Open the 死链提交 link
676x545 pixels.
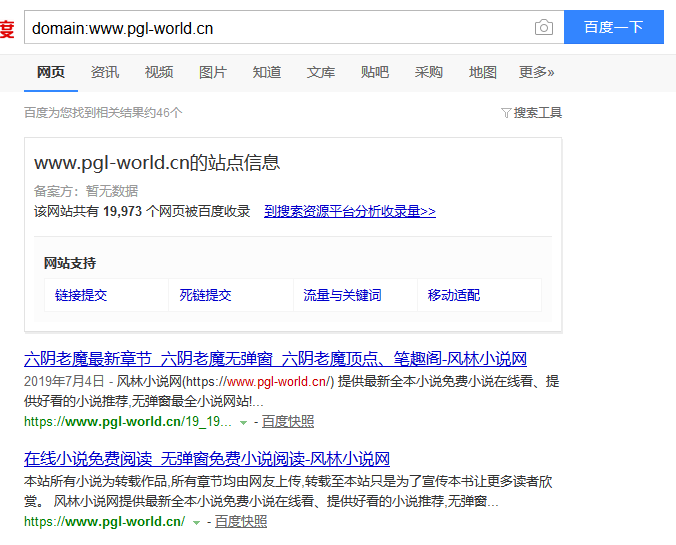[205, 295]
